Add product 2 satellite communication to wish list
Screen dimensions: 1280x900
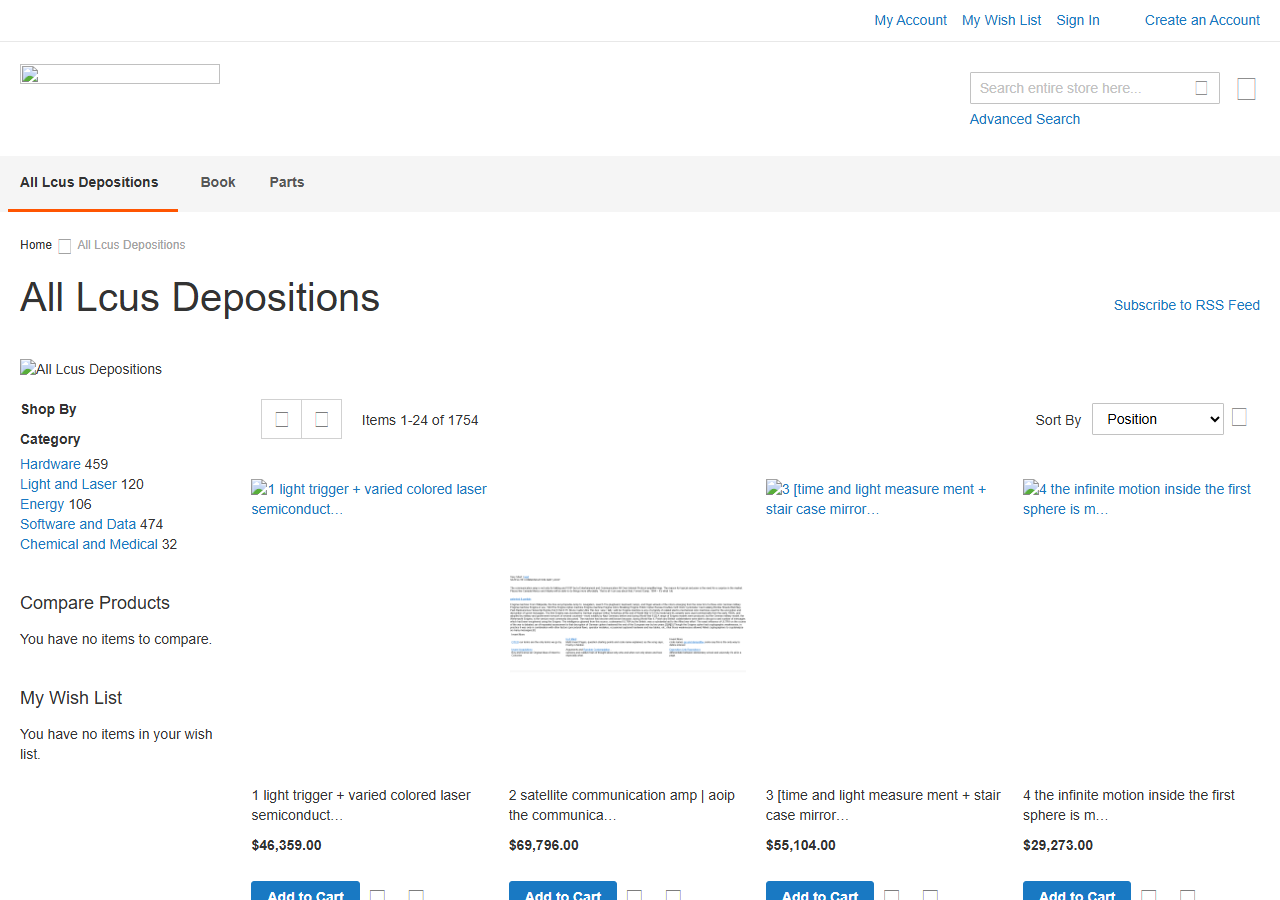click(634, 896)
